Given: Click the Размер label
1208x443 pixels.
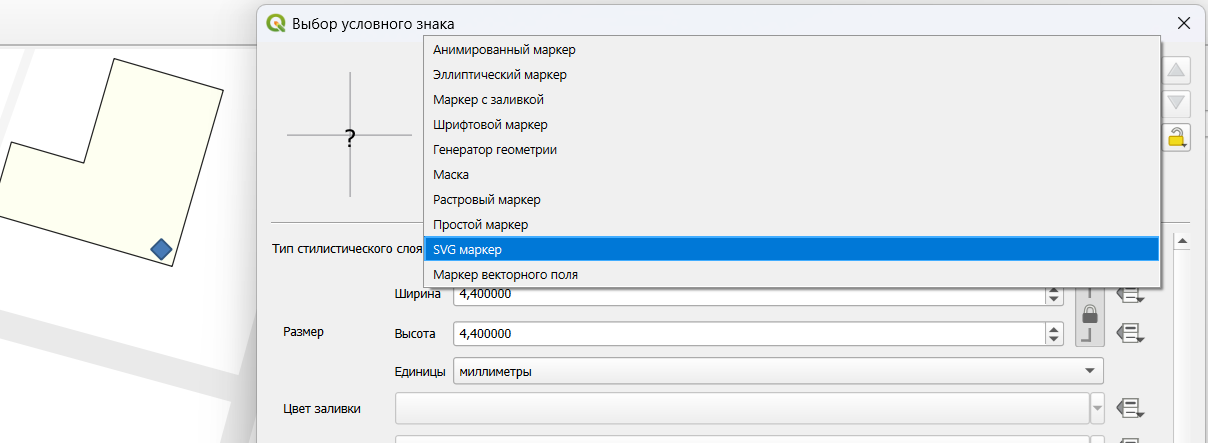Looking at the screenshot, I should (304, 331).
